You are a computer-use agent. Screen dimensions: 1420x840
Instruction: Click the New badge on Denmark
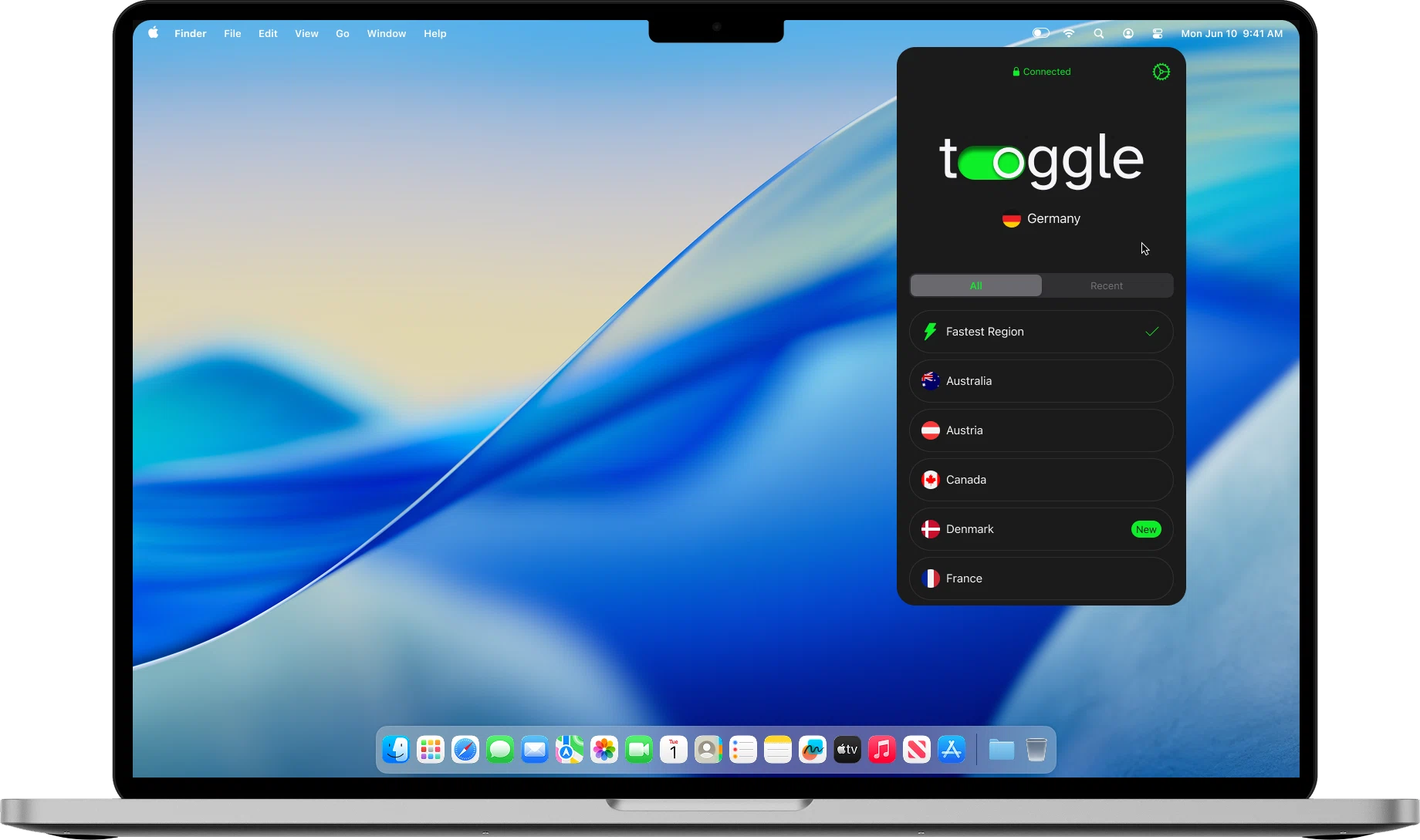click(x=1146, y=529)
